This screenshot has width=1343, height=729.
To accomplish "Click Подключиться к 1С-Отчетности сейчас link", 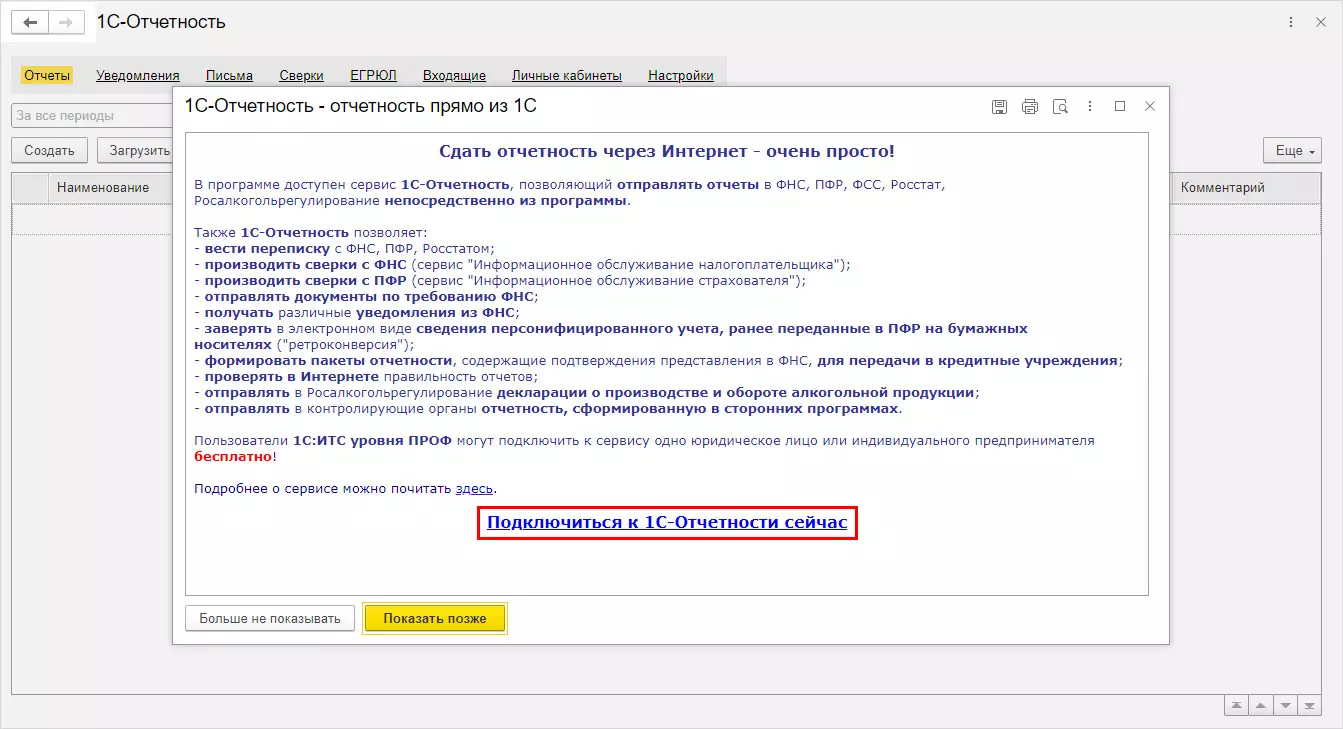I will point(667,522).
